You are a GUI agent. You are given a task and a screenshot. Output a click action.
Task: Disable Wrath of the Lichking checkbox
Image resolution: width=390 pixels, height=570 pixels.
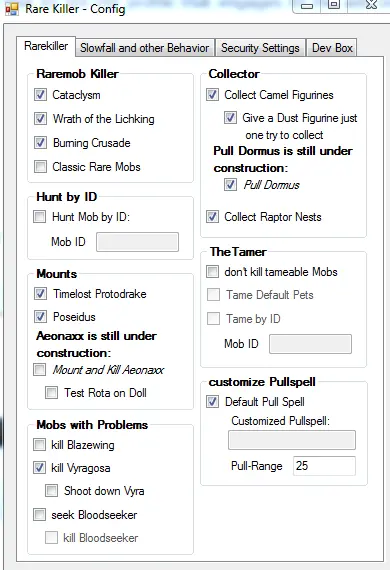pos(40,119)
